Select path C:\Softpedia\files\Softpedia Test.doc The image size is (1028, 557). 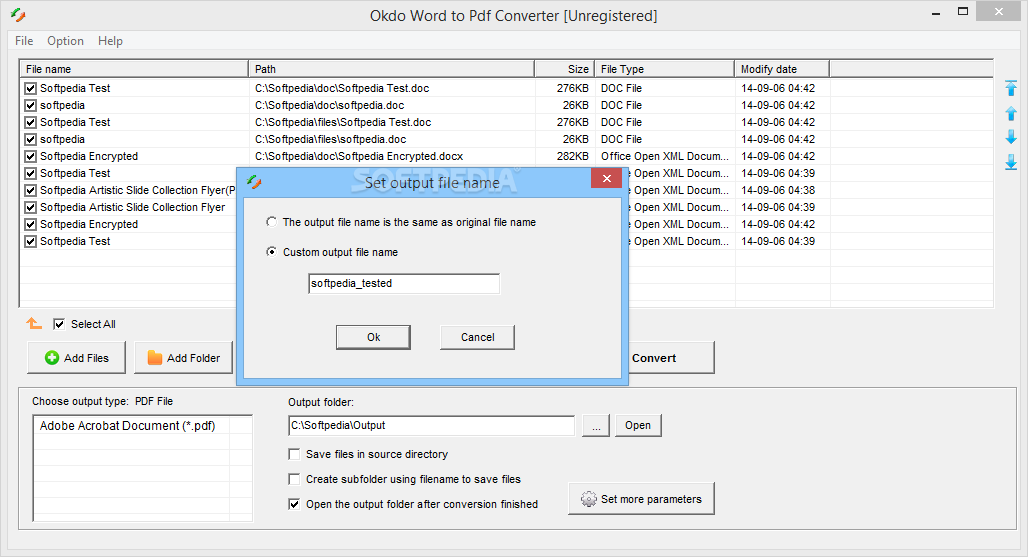(343, 122)
